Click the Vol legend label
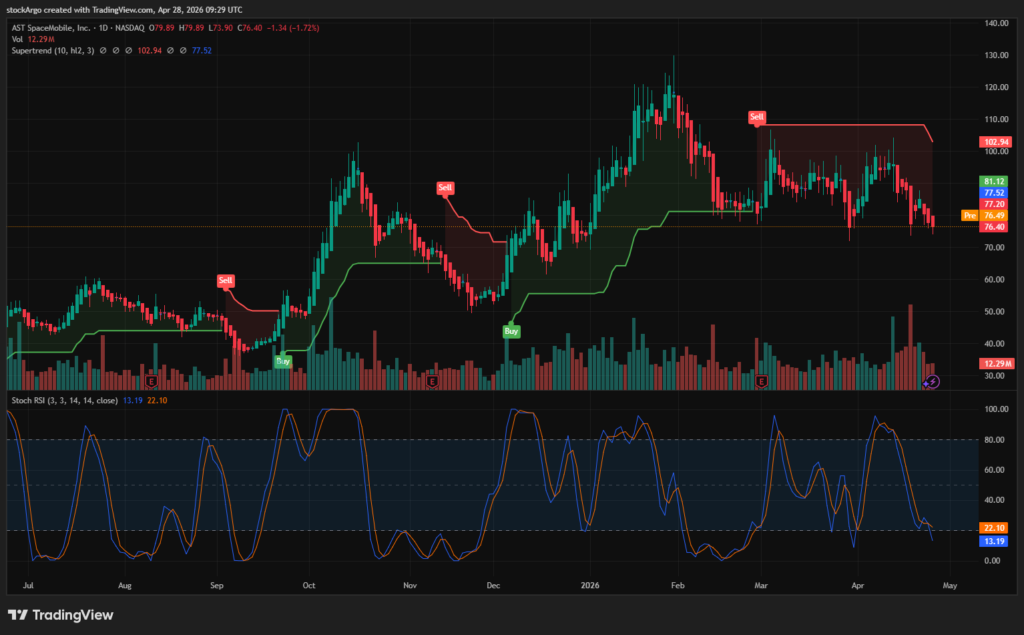The height and width of the screenshot is (635, 1024). coord(17,39)
